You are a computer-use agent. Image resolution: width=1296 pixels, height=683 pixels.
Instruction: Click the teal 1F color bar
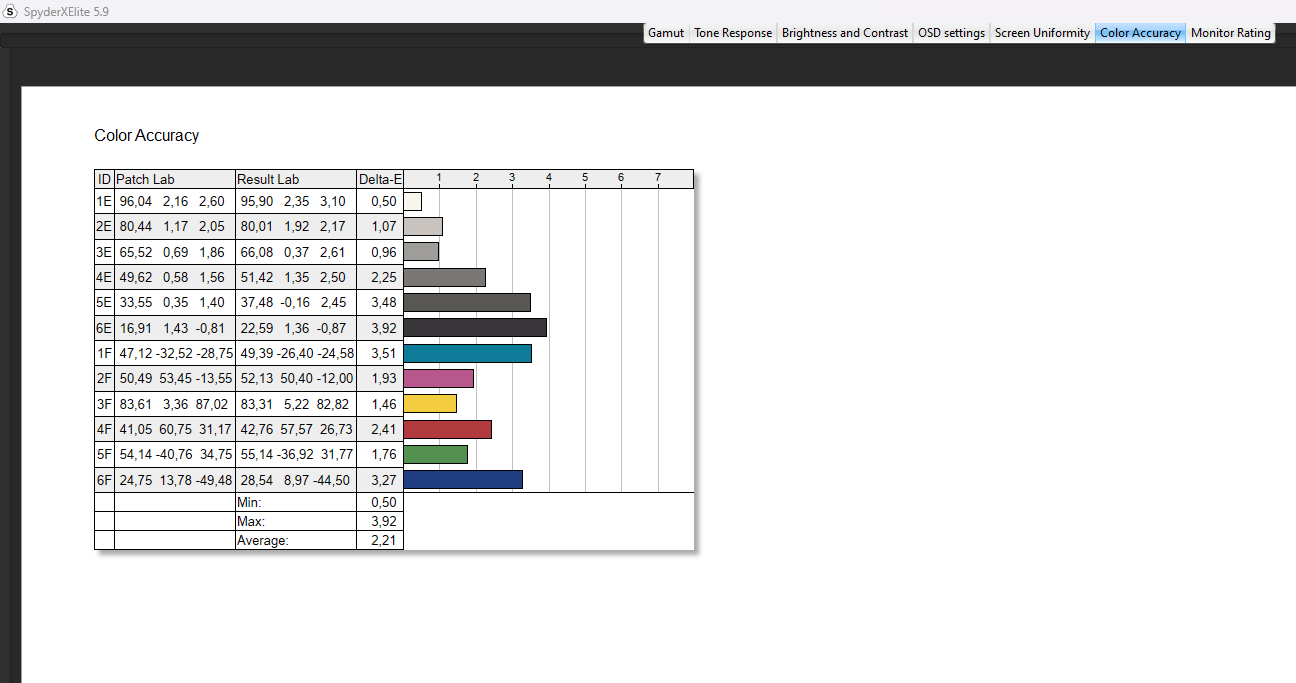click(467, 353)
